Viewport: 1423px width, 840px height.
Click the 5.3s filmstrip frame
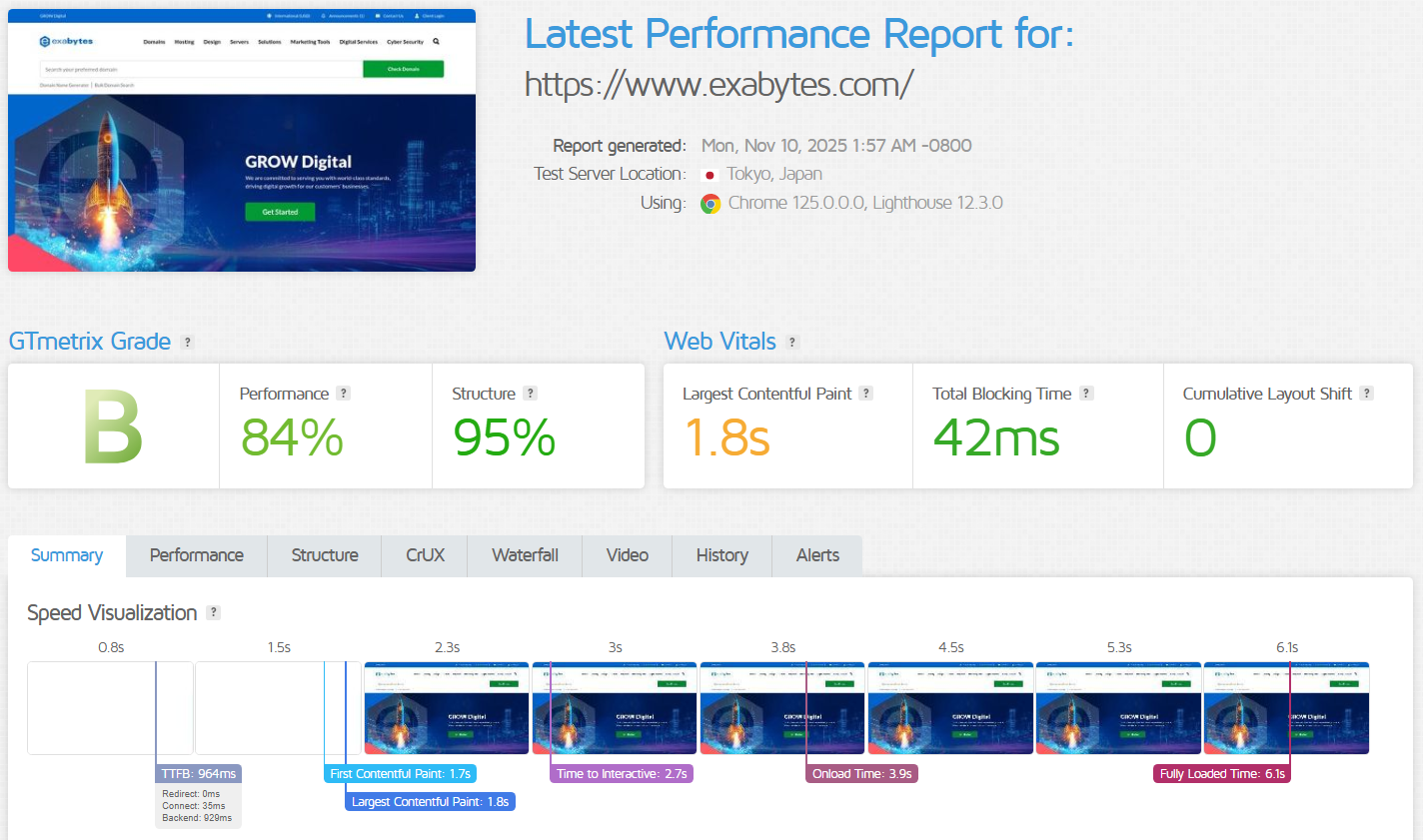[1118, 708]
